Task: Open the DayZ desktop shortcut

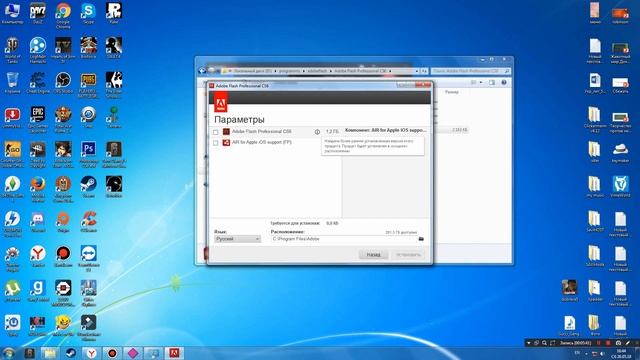Action: tap(38, 13)
